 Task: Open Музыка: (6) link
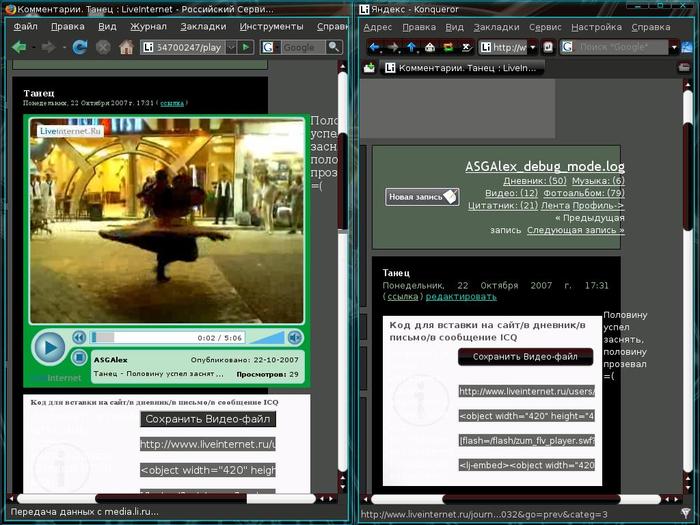tap(598, 181)
